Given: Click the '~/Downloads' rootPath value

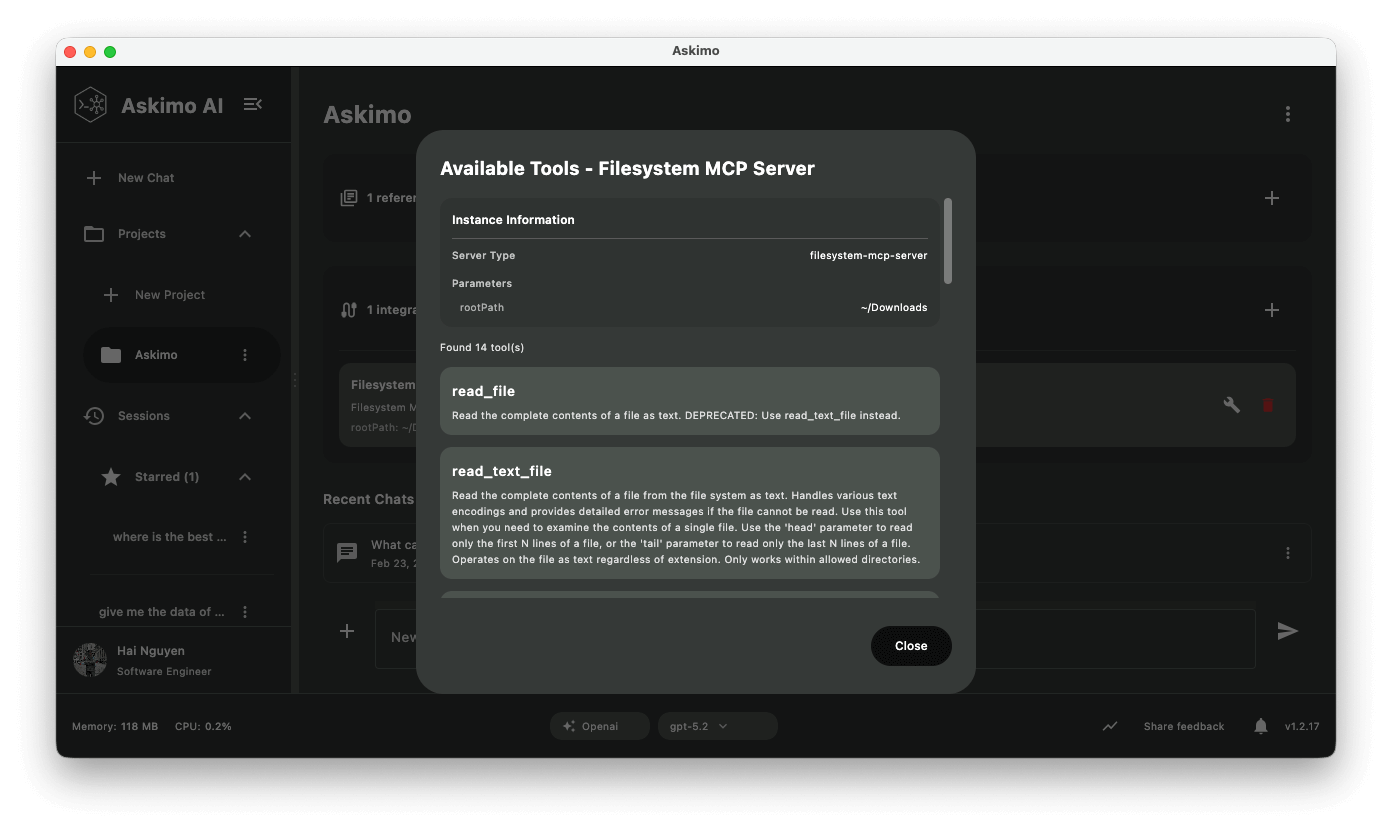Looking at the screenshot, I should (x=894, y=307).
